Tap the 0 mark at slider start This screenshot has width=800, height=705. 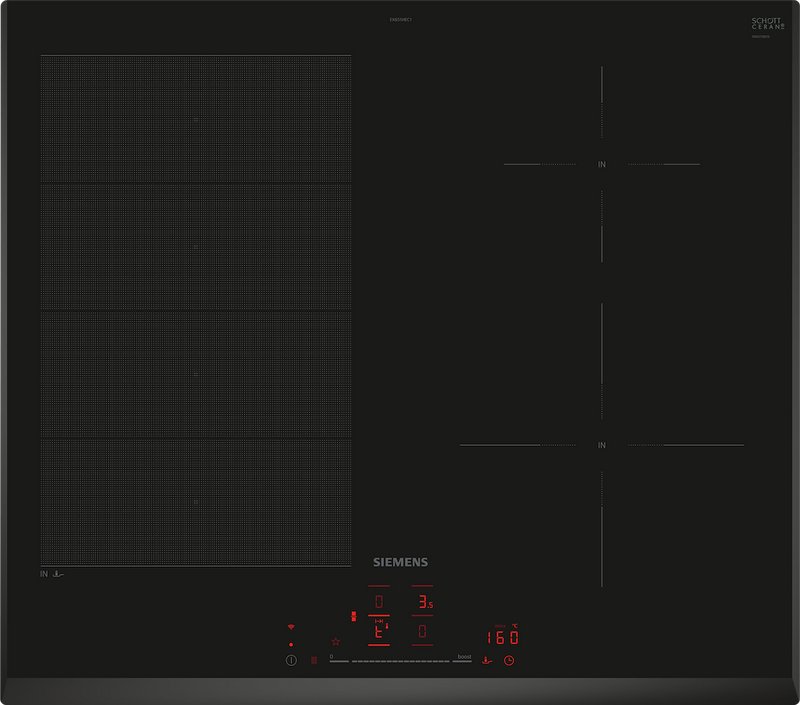331,656
